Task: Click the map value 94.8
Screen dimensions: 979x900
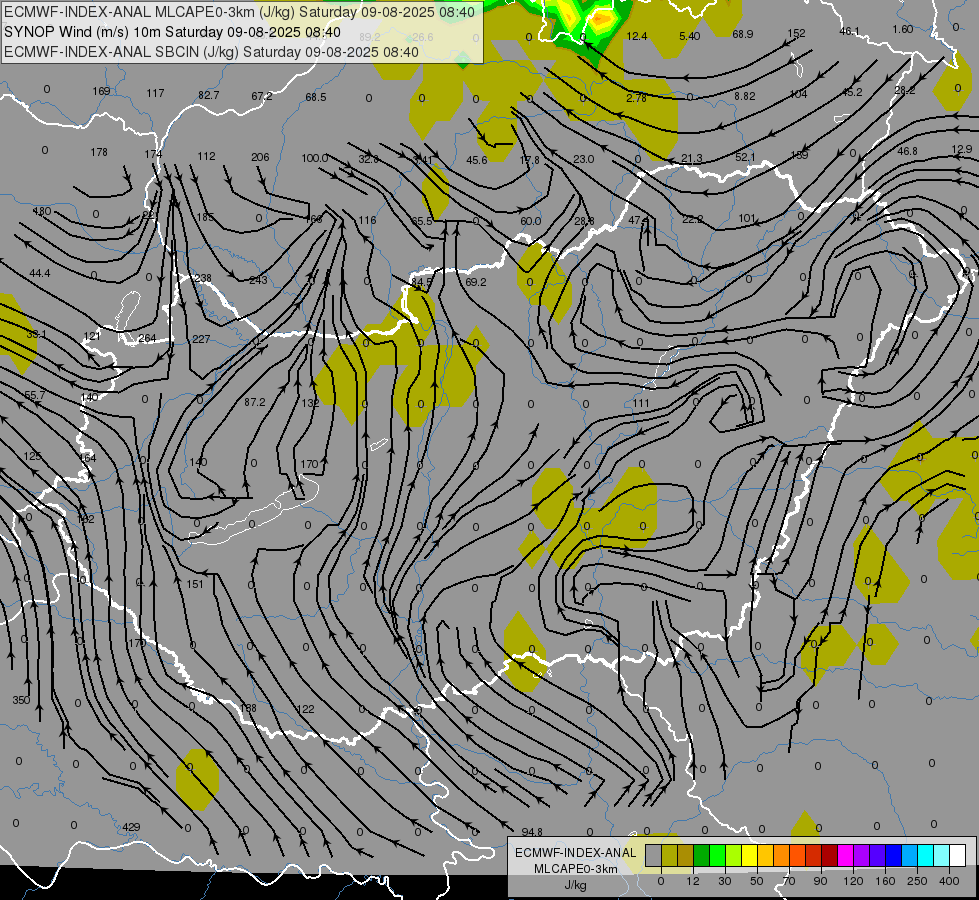Action: pyautogui.click(x=532, y=832)
